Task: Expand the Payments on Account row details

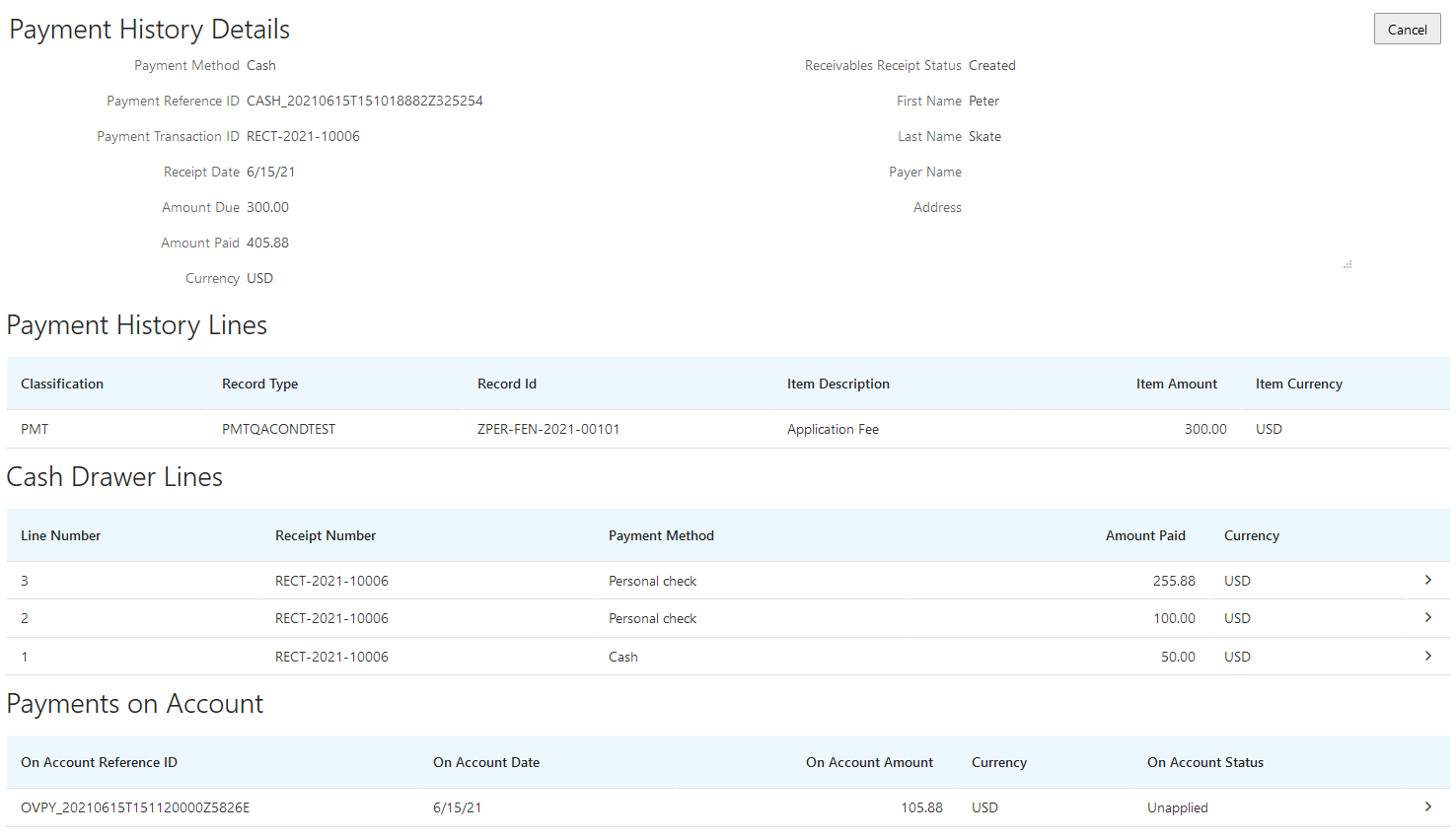Action: [x=1427, y=806]
